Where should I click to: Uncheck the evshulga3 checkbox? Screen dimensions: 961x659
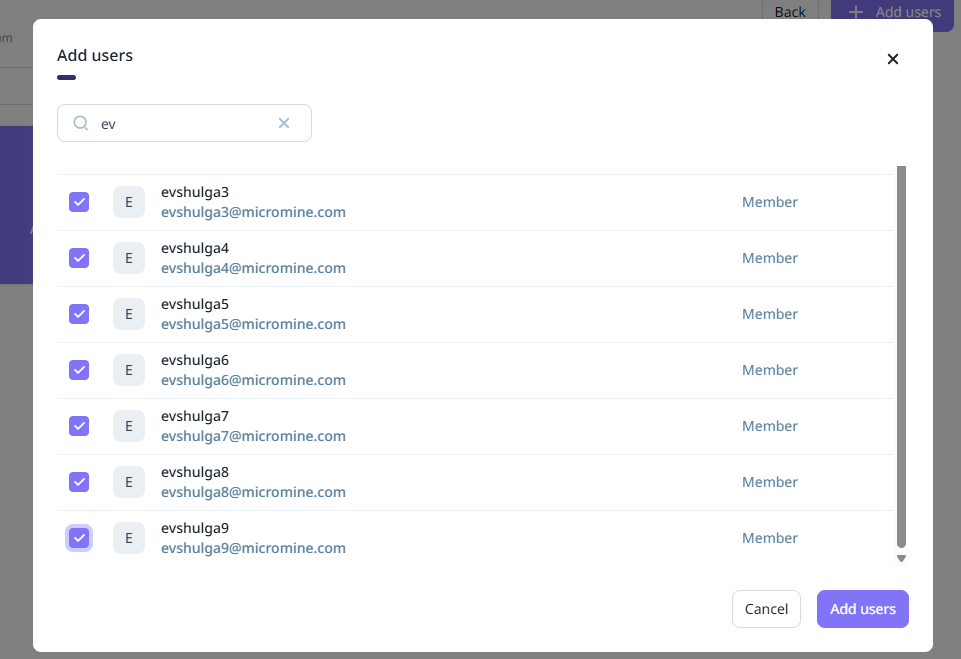(79, 202)
